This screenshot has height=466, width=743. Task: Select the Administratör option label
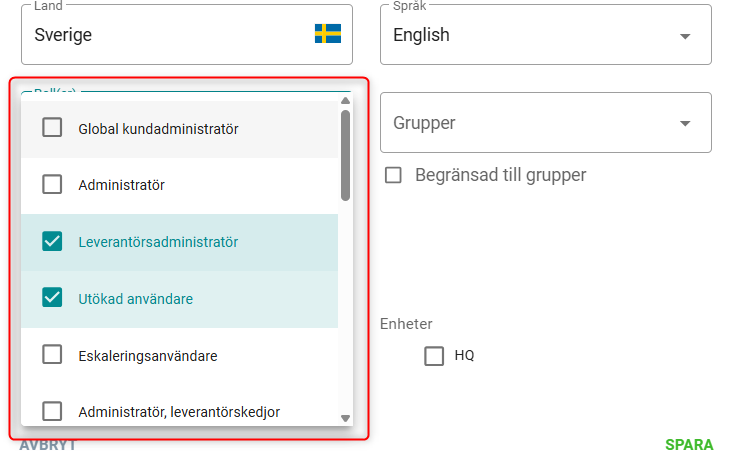click(x=121, y=185)
